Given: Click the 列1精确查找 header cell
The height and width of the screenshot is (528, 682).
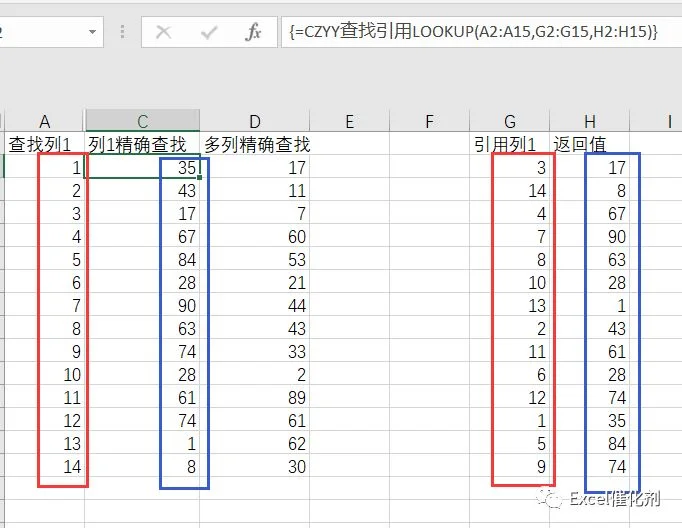Looking at the screenshot, I should (142, 144).
